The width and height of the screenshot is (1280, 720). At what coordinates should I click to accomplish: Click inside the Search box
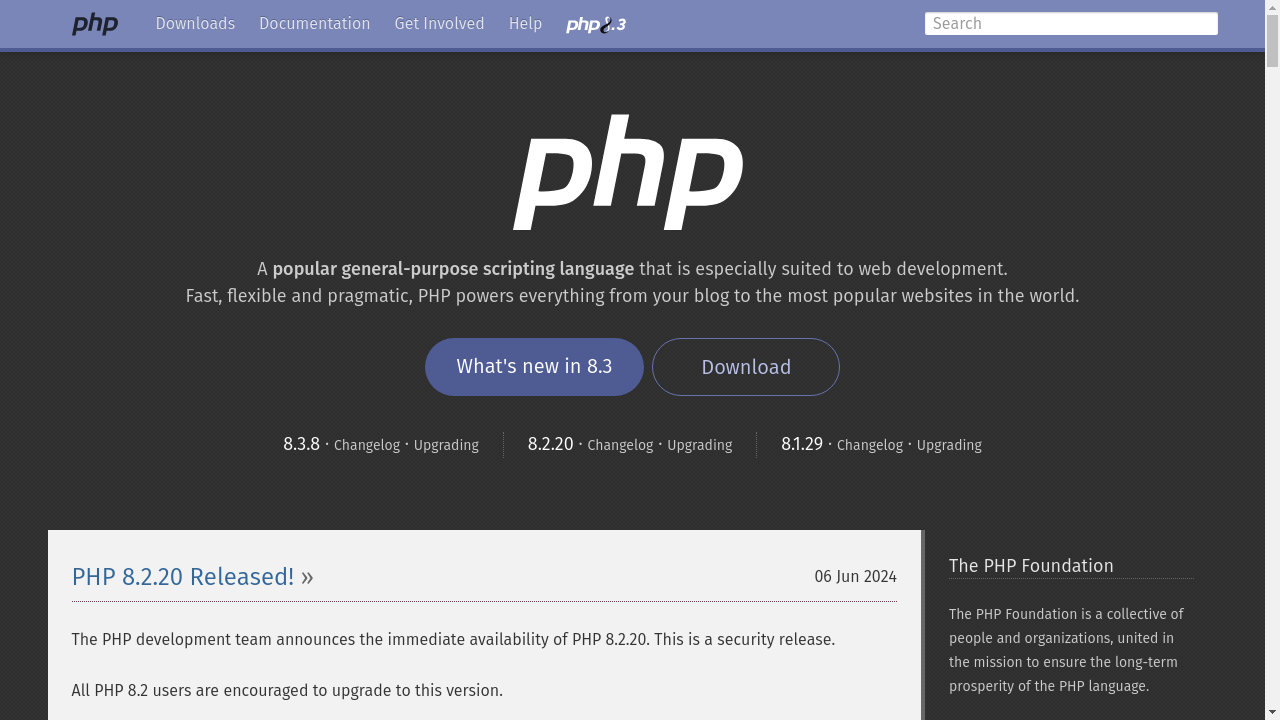click(1070, 23)
